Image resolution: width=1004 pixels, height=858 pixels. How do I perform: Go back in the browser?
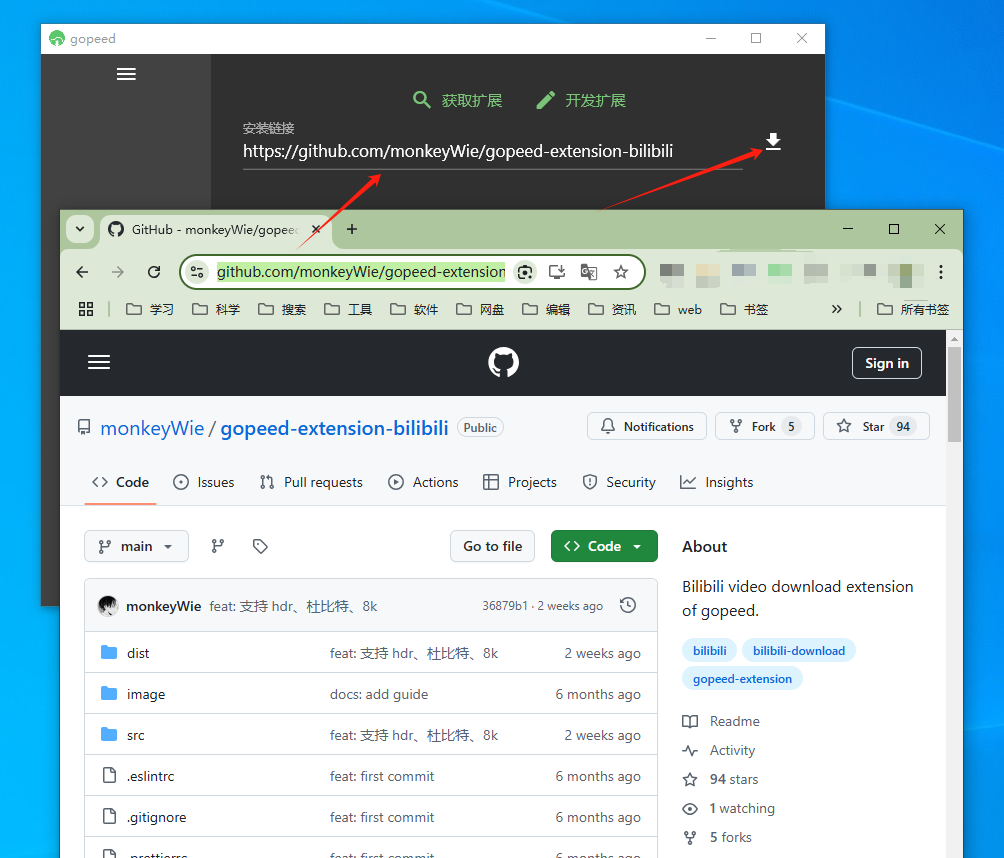click(x=82, y=272)
